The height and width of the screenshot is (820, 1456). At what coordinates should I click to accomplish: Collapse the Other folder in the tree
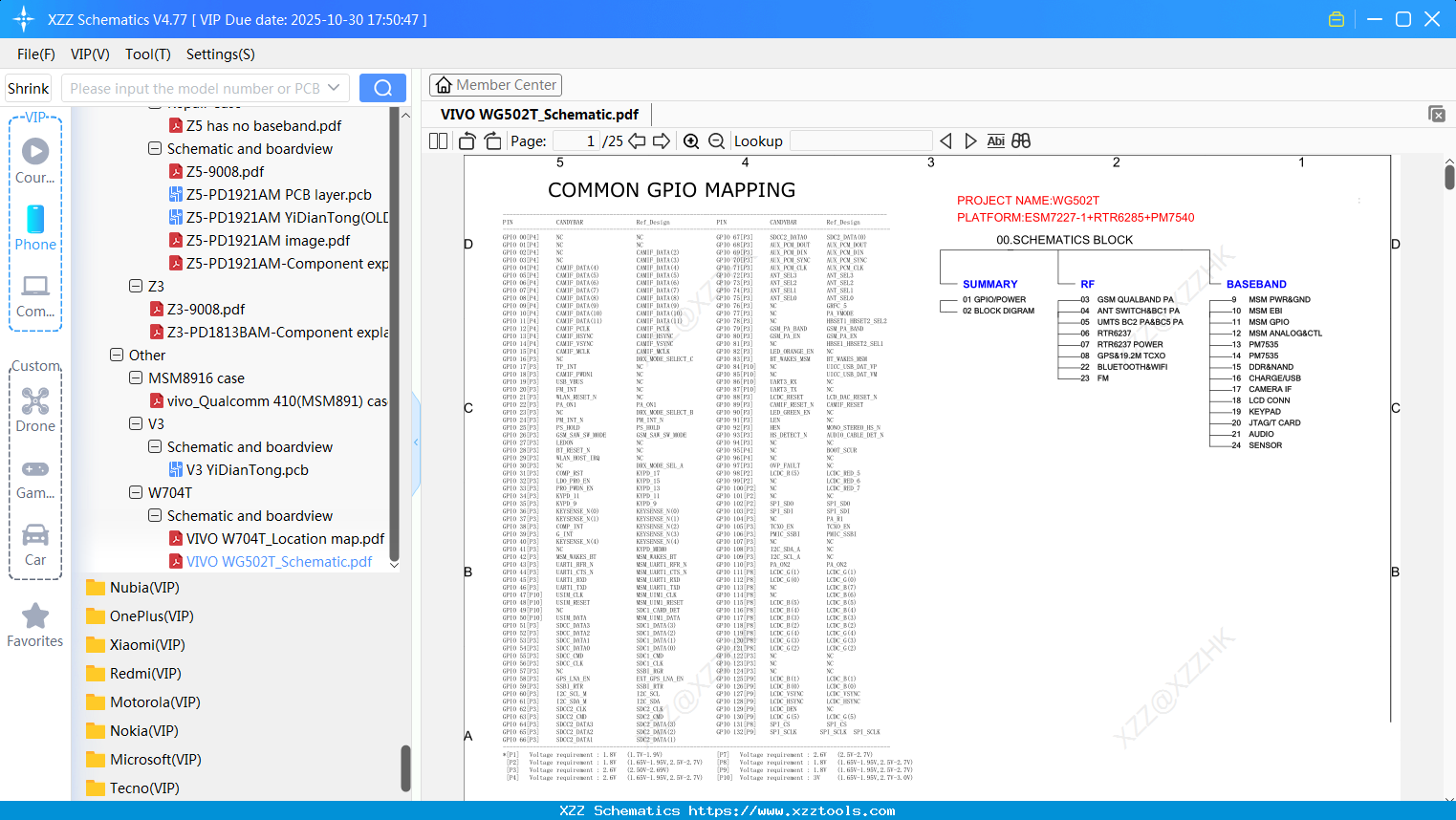pos(116,355)
